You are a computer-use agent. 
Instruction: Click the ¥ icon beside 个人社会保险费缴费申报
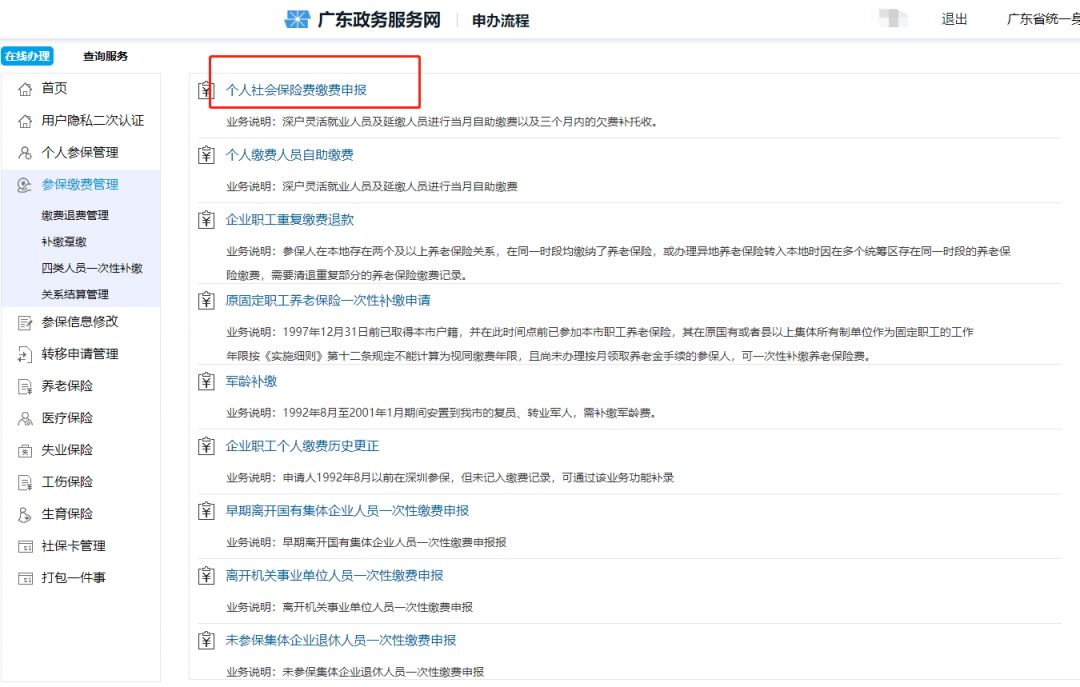click(x=205, y=89)
